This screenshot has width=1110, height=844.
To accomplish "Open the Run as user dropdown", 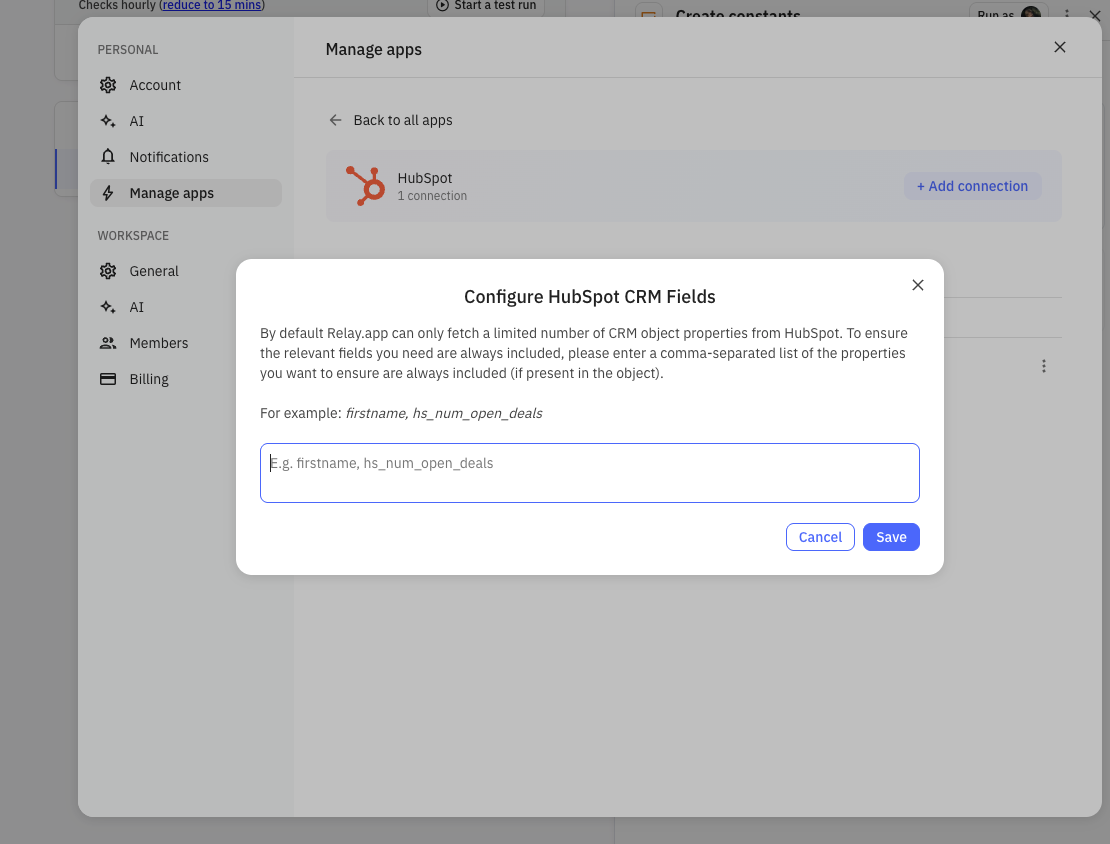I will [x=1005, y=14].
